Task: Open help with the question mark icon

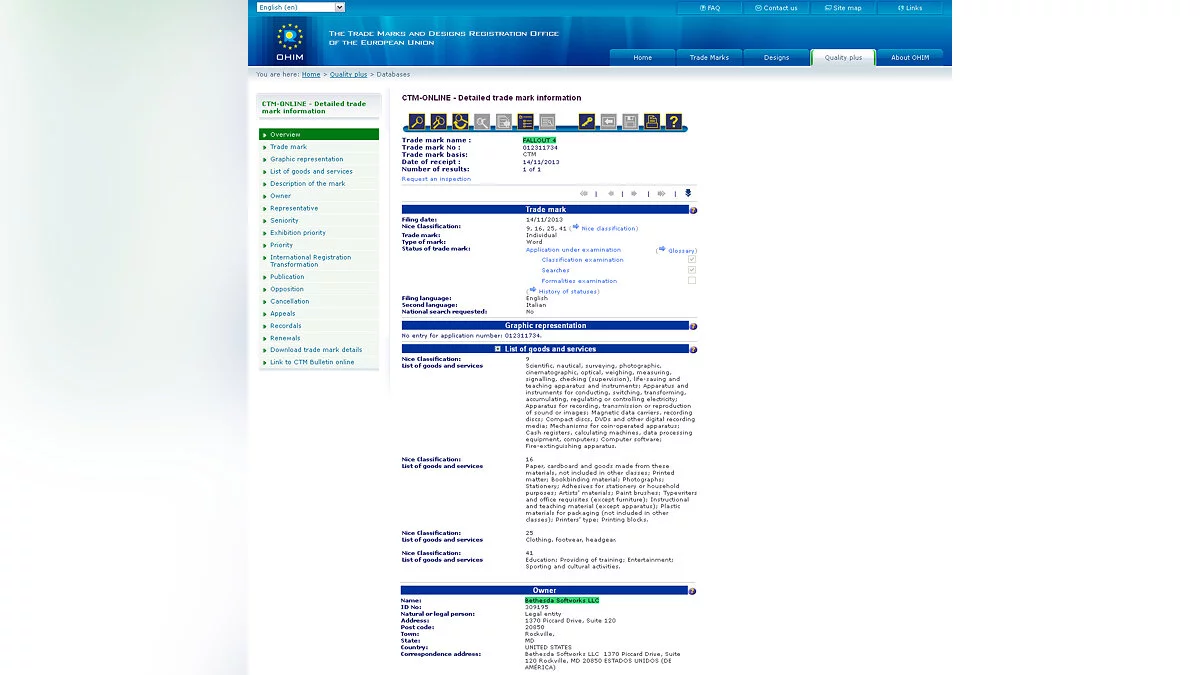Action: pos(674,122)
